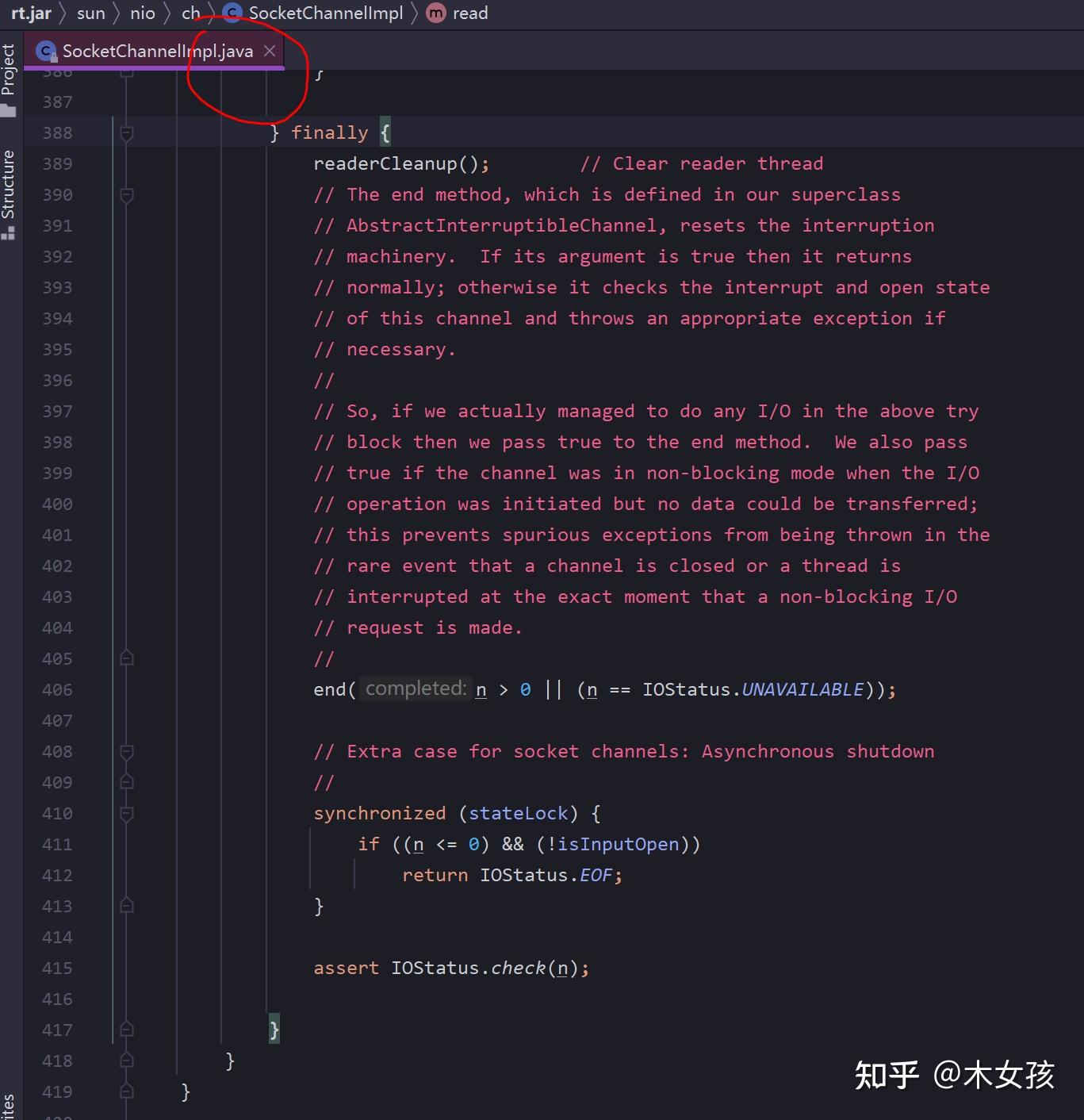The height and width of the screenshot is (1120, 1084).
Task: Click rt.jar in the breadcrumb bar
Action: [x=30, y=13]
